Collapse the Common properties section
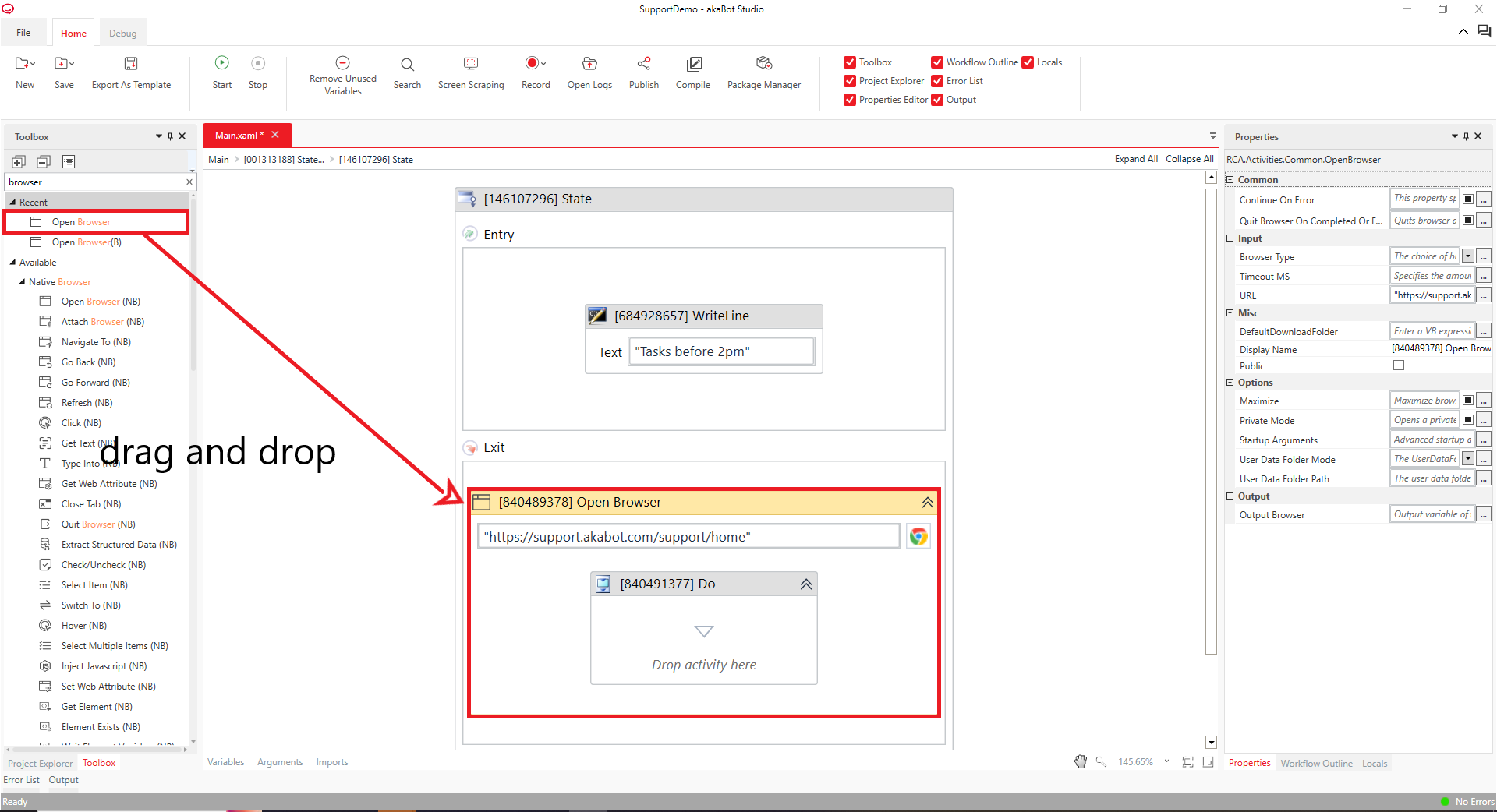The height and width of the screenshot is (812, 1497). (1230, 179)
